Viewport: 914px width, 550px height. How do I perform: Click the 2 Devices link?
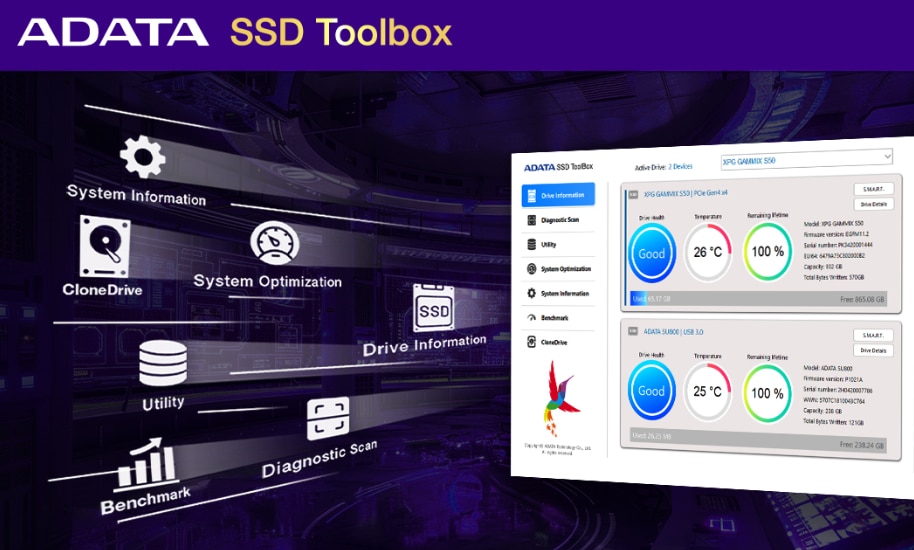680,167
